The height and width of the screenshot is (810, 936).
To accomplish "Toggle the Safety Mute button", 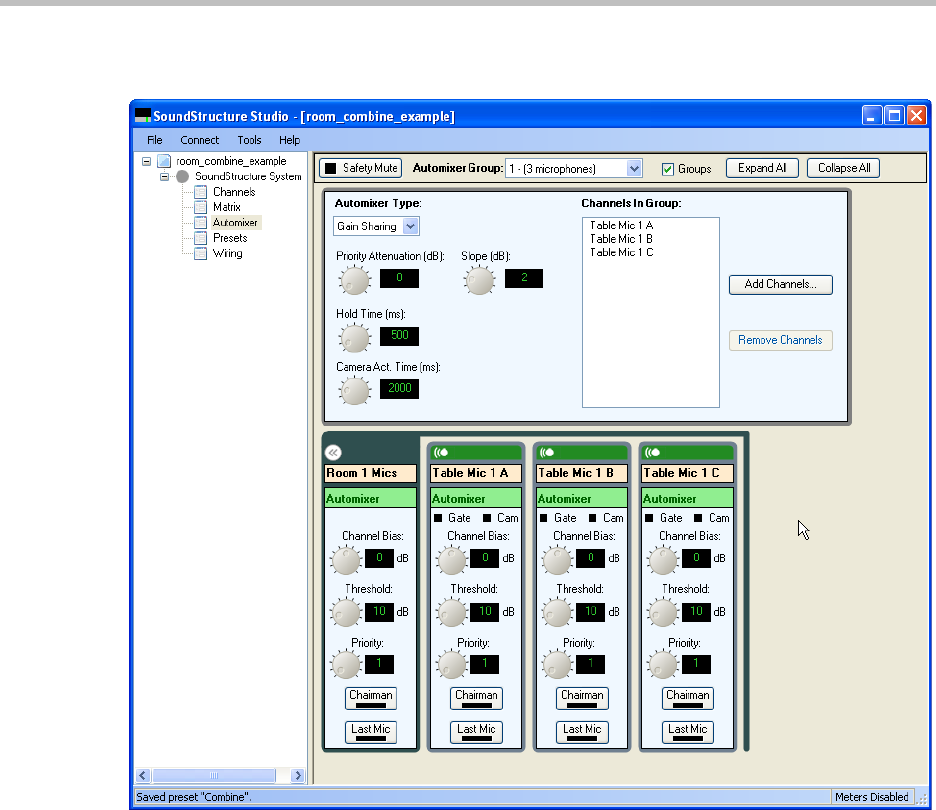I will 361,168.
